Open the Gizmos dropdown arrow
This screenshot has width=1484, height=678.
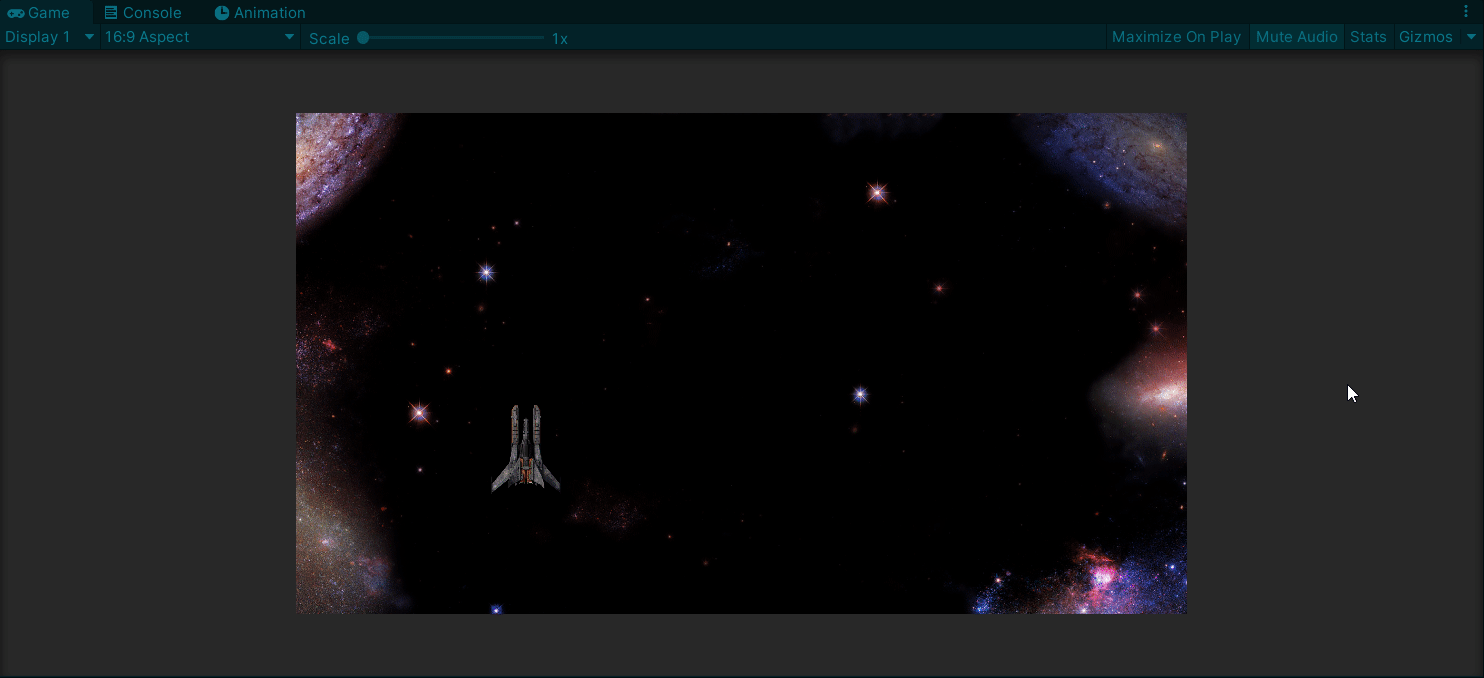(1471, 37)
